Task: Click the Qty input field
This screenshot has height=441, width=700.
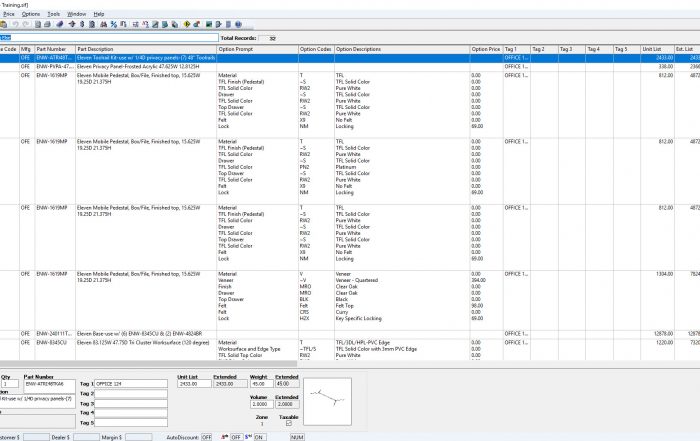Action: click(10, 384)
